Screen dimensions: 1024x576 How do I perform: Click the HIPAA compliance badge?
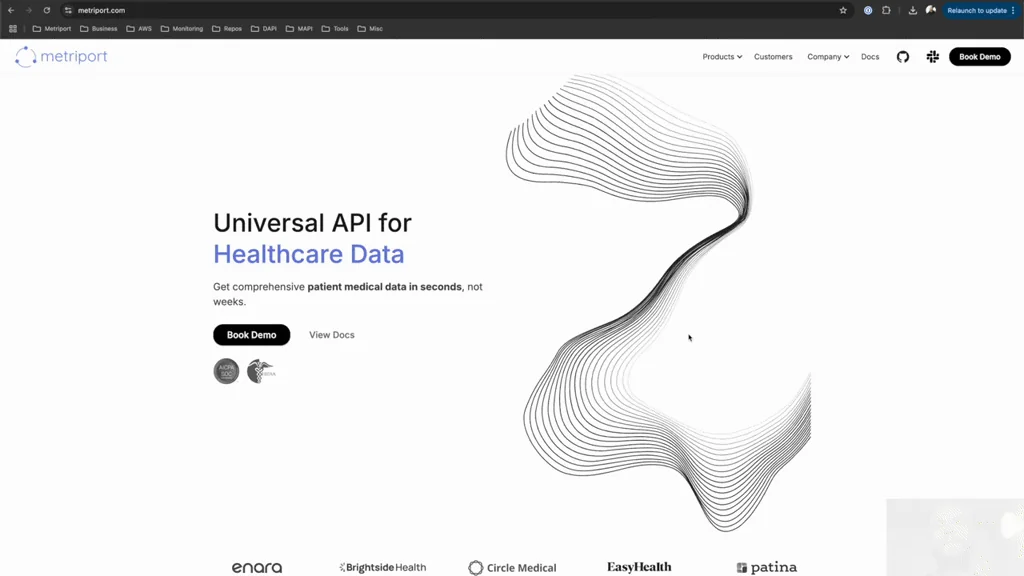tap(261, 371)
